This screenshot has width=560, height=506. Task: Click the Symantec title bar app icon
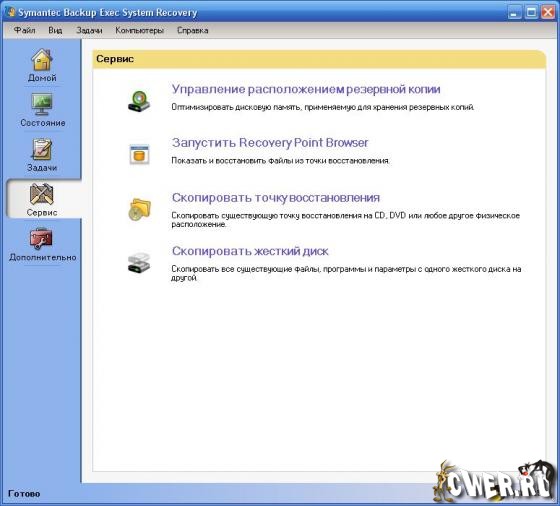coord(11,12)
